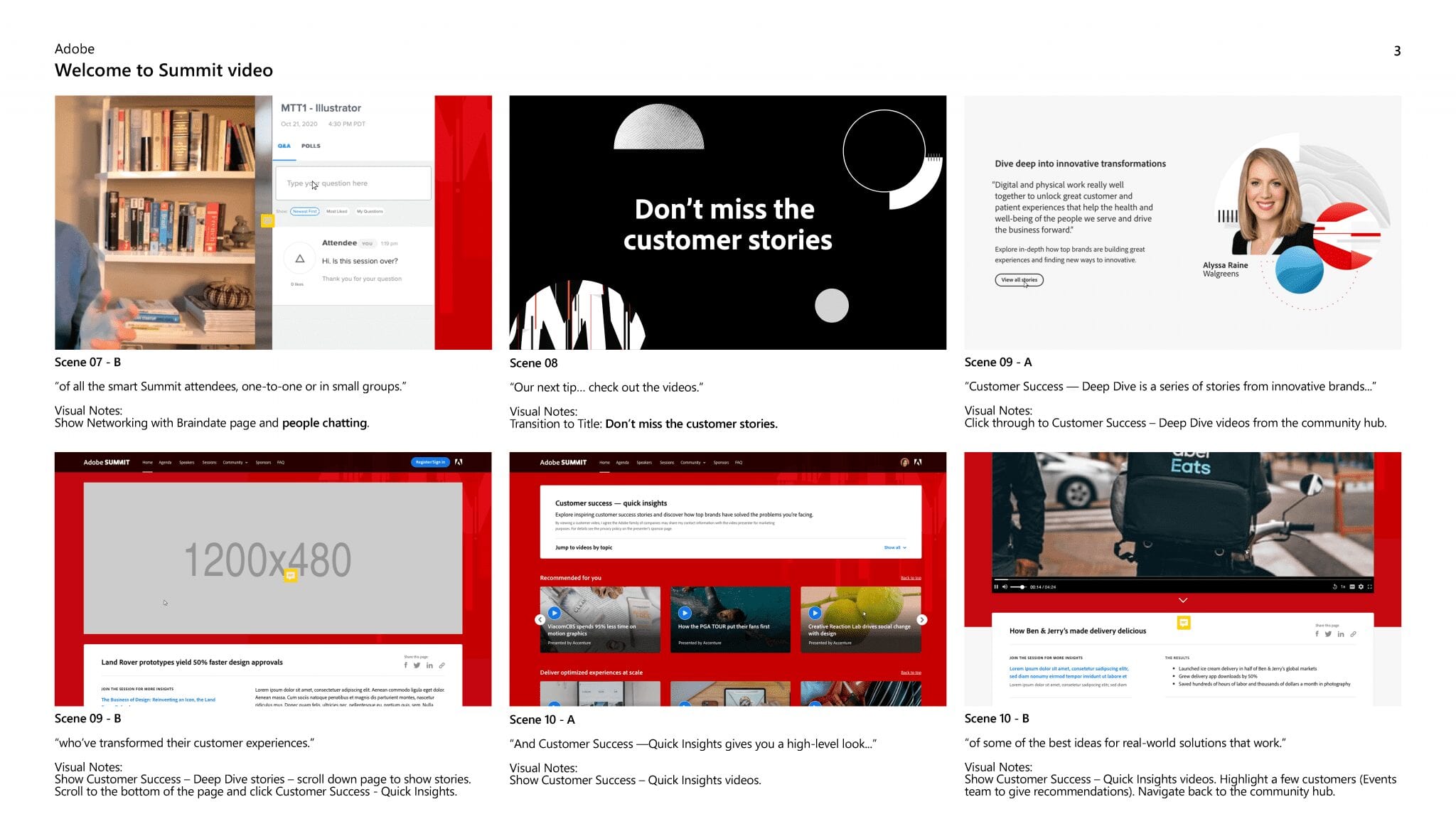Viewport: 1456px width, 819px height.
Task: Expand Community dropdown in Scene 09-B navigation
Action: (x=235, y=462)
